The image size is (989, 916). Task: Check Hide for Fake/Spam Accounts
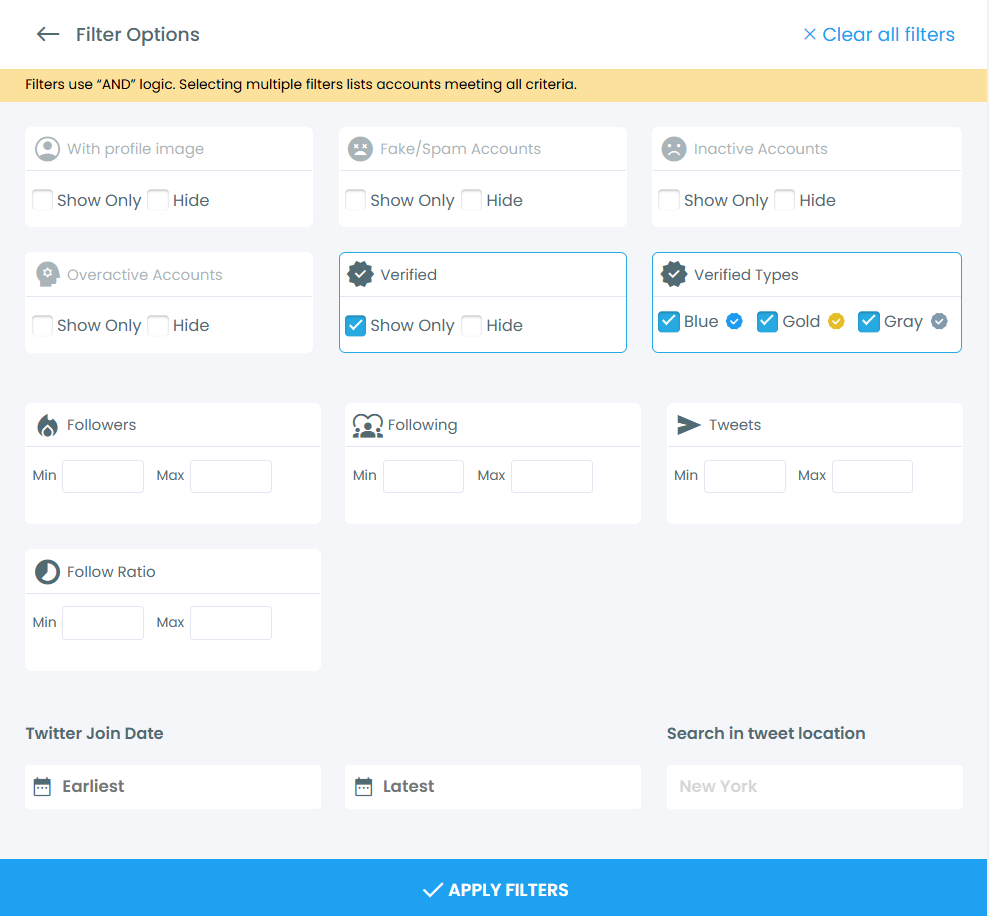471,200
